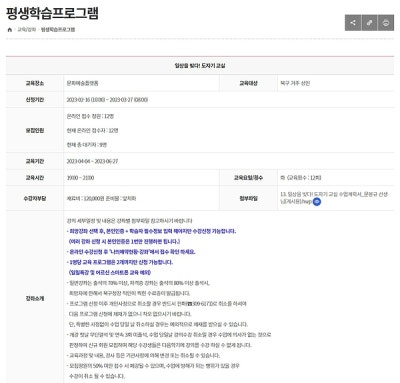Image resolution: width=400 pixels, height=383 pixels.
Task: Download the 수업계획서 hwp attachment file
Action: coord(334,198)
